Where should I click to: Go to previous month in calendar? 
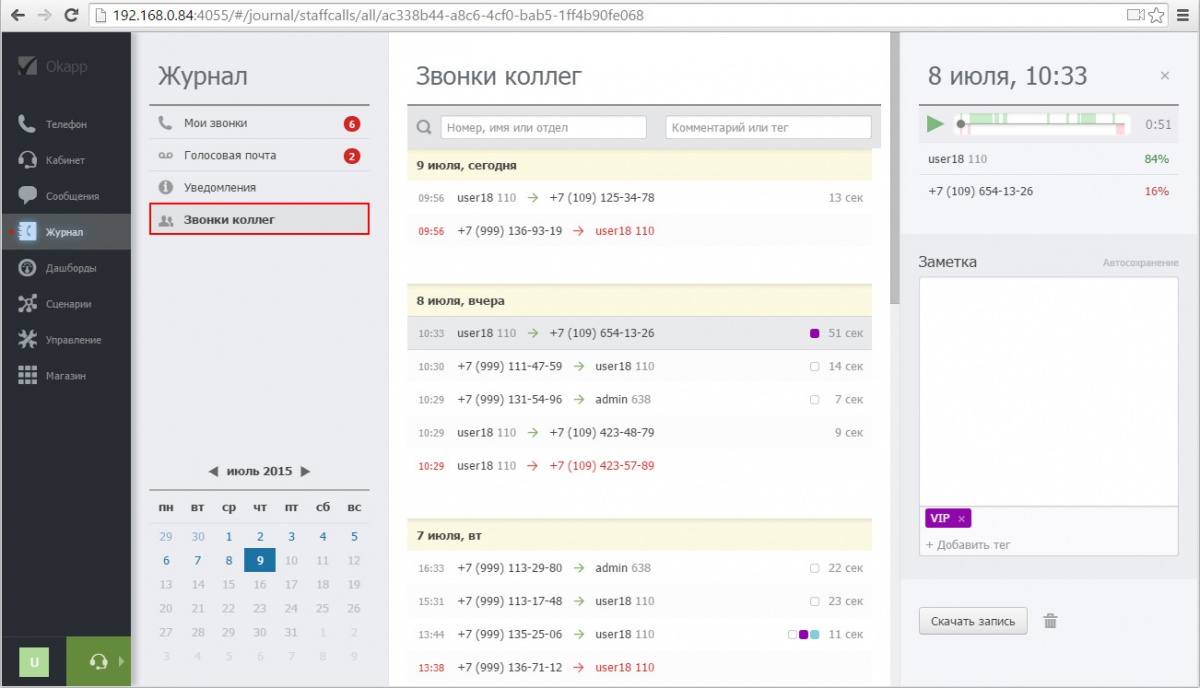click(x=213, y=471)
